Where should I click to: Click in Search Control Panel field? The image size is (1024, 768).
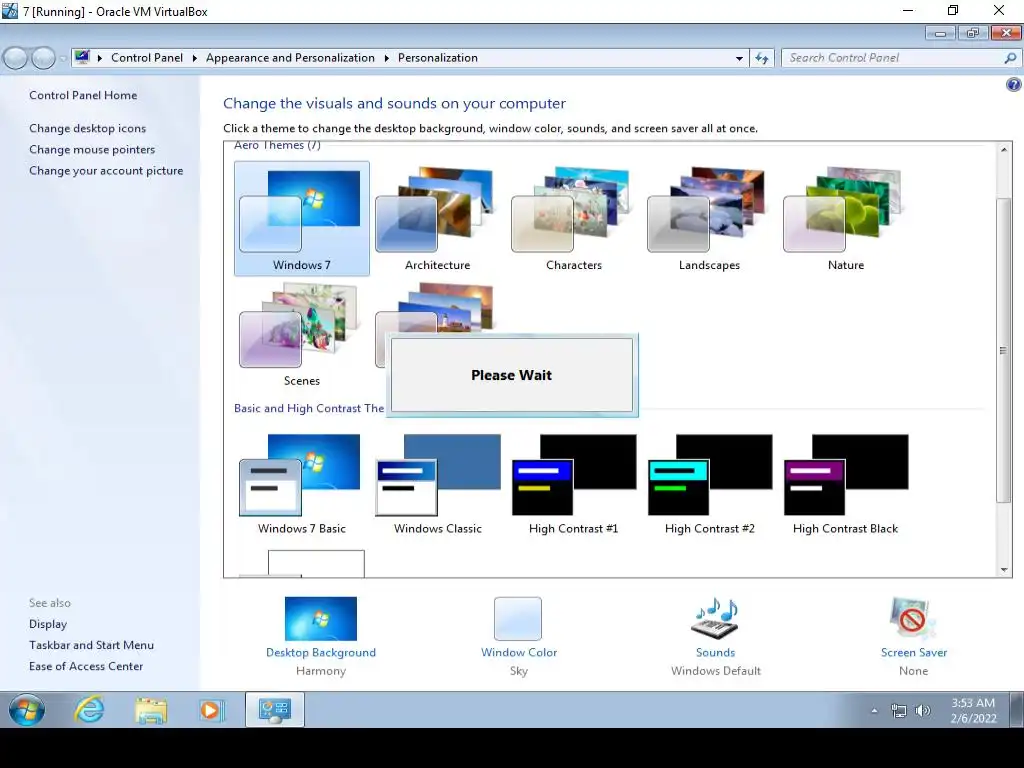tap(893, 58)
